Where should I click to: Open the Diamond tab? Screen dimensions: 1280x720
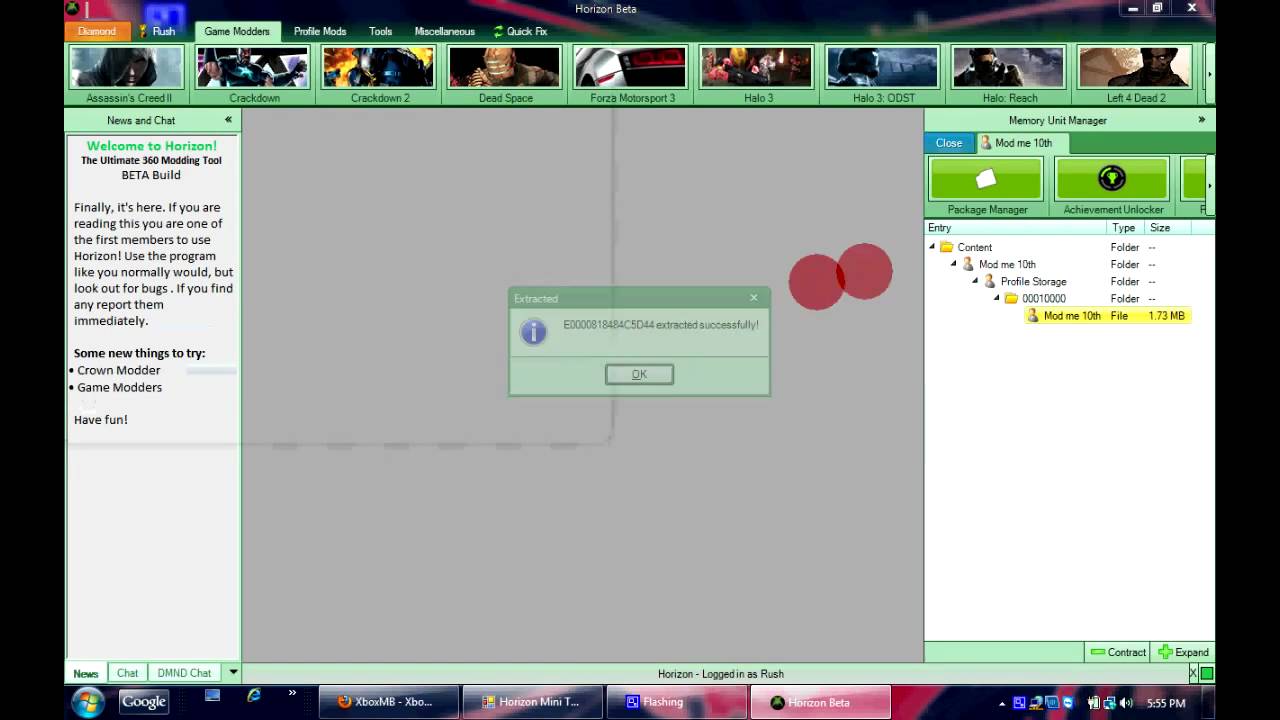pos(97,31)
